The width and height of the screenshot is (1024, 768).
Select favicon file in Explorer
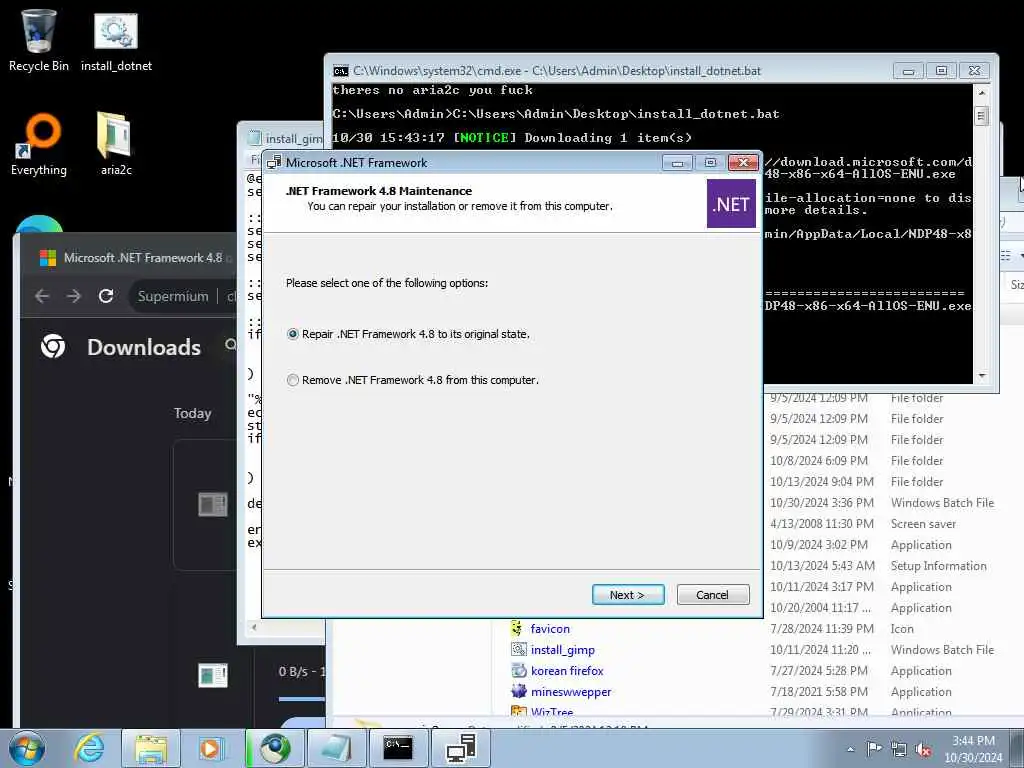click(550, 629)
